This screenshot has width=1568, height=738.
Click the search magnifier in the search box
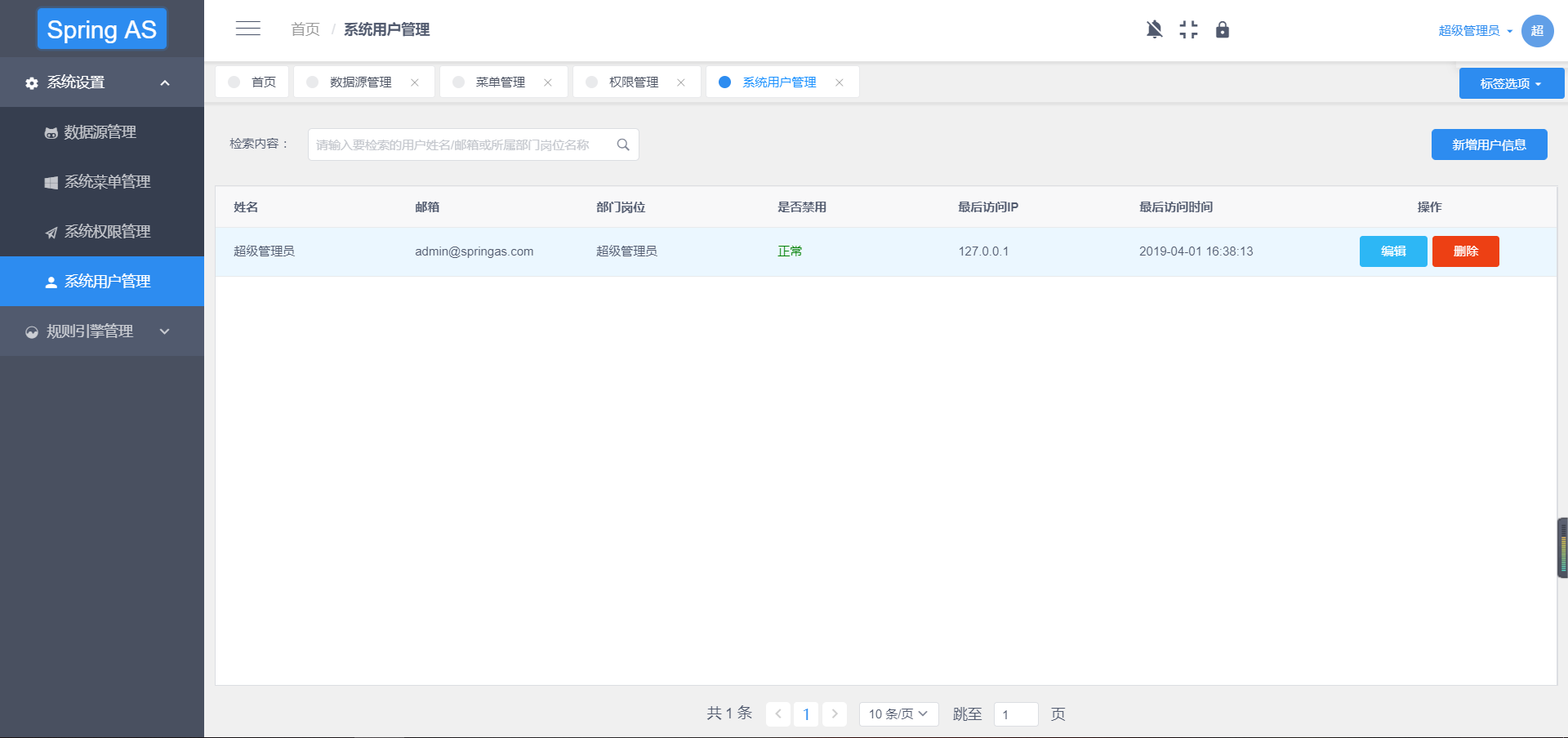(622, 144)
